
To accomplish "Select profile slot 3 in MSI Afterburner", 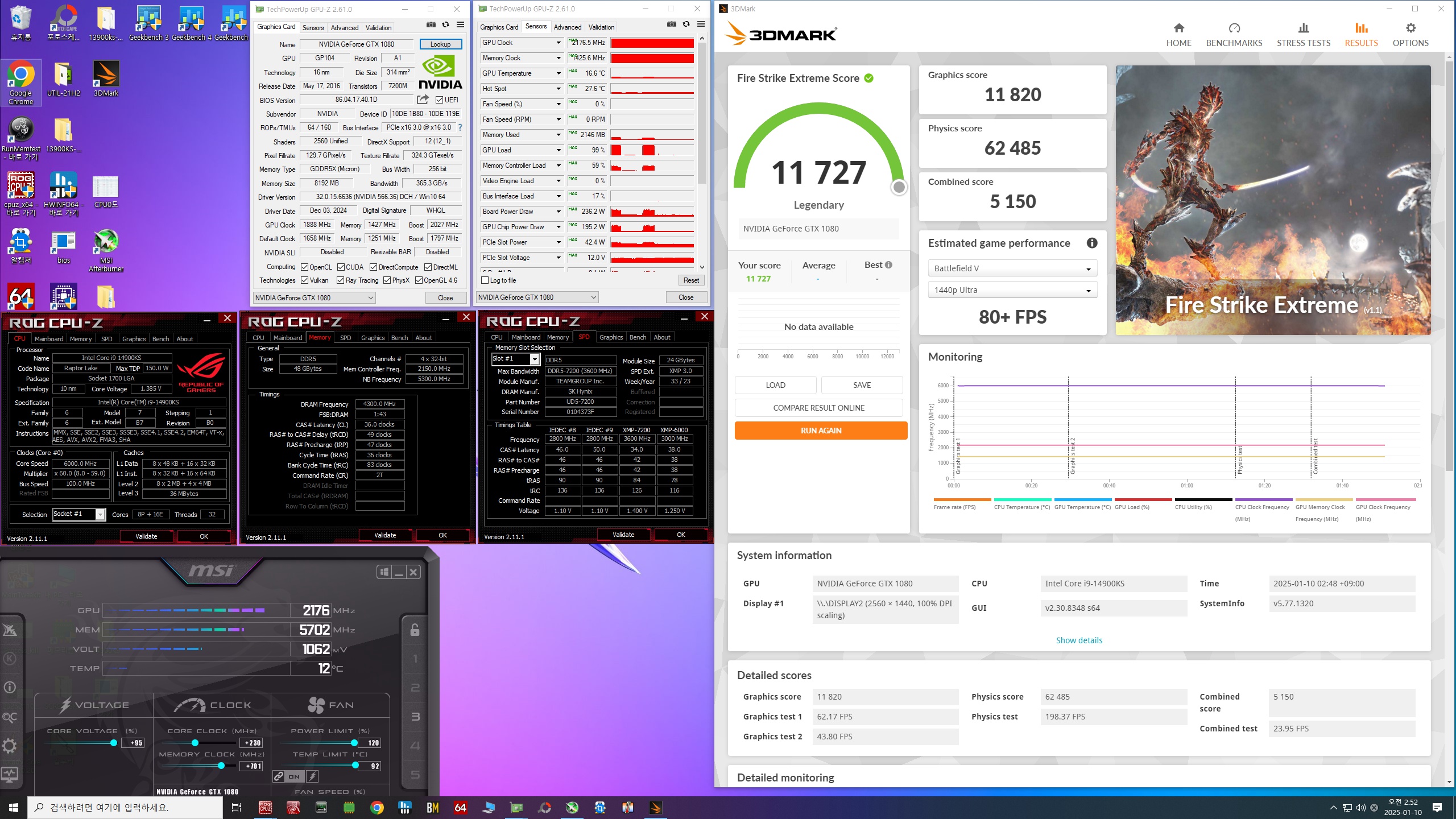I will 415,717.
